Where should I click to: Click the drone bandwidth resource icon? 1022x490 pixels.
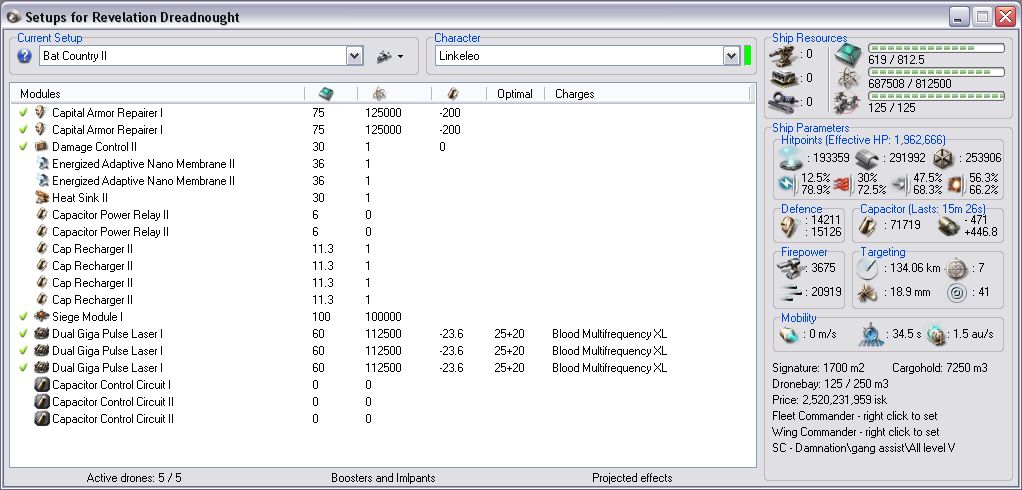coord(848,102)
